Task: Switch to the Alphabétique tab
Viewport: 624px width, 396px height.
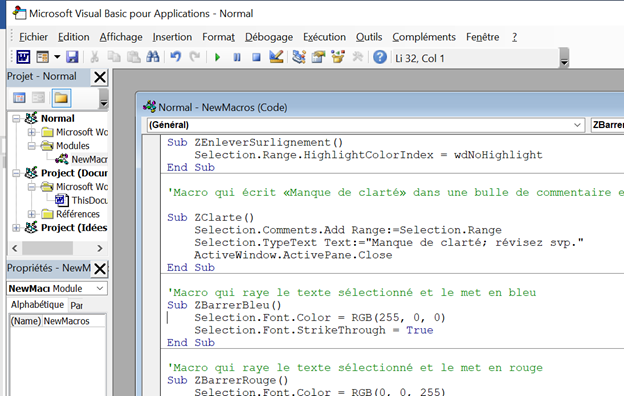Action: click(x=37, y=305)
